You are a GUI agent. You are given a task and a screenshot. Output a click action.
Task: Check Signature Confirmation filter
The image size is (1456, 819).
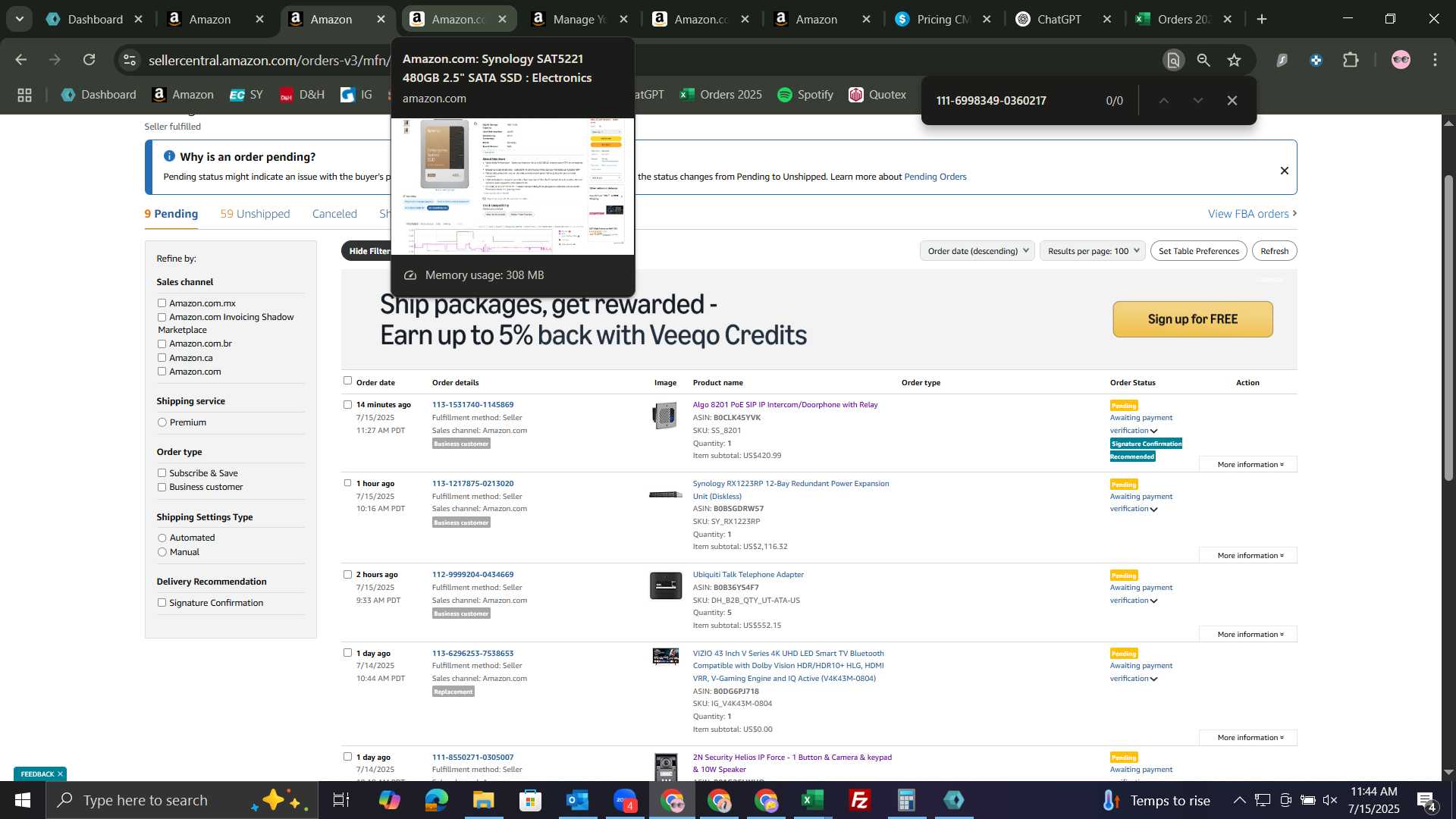pyautogui.click(x=162, y=603)
